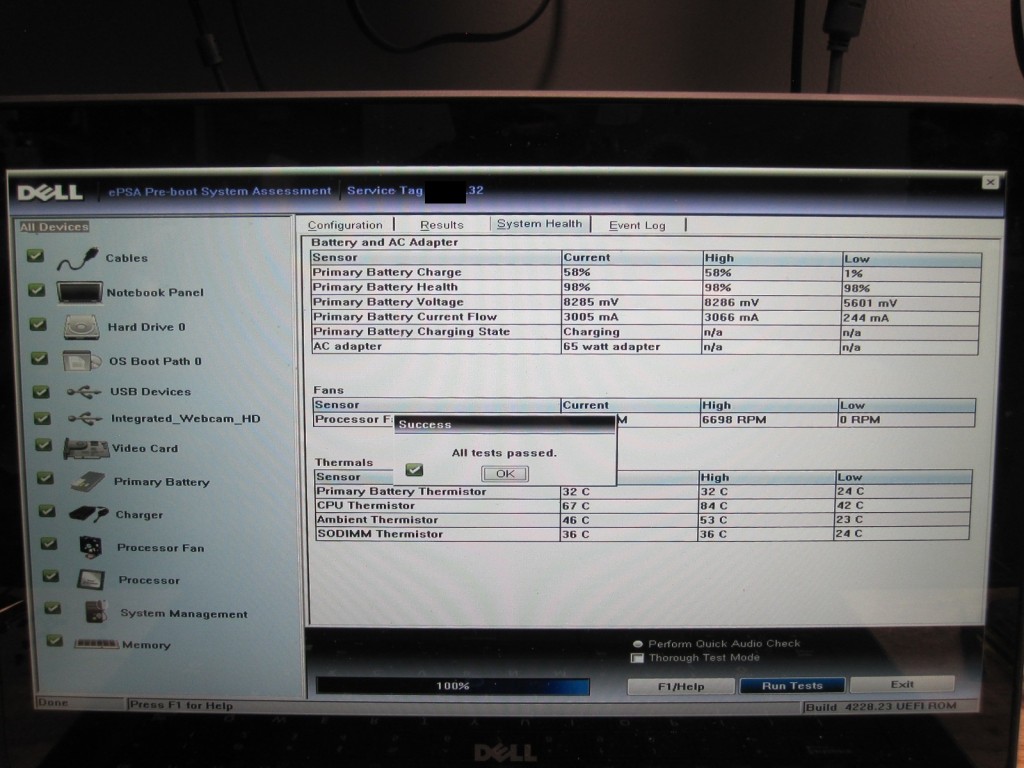Click the Ambient Thermistor row label
This screenshot has height=768, width=1024.
(377, 520)
